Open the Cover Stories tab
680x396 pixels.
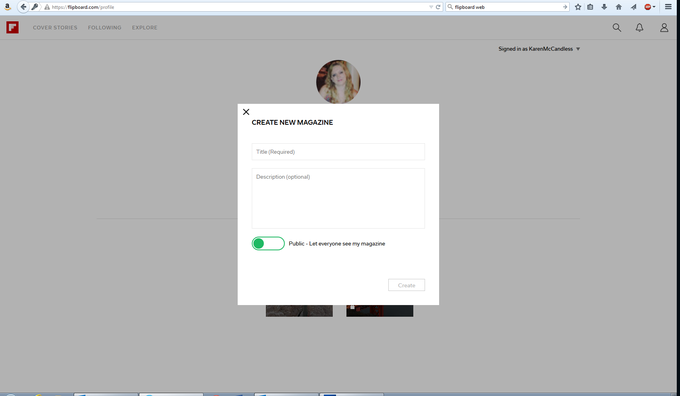55,27
